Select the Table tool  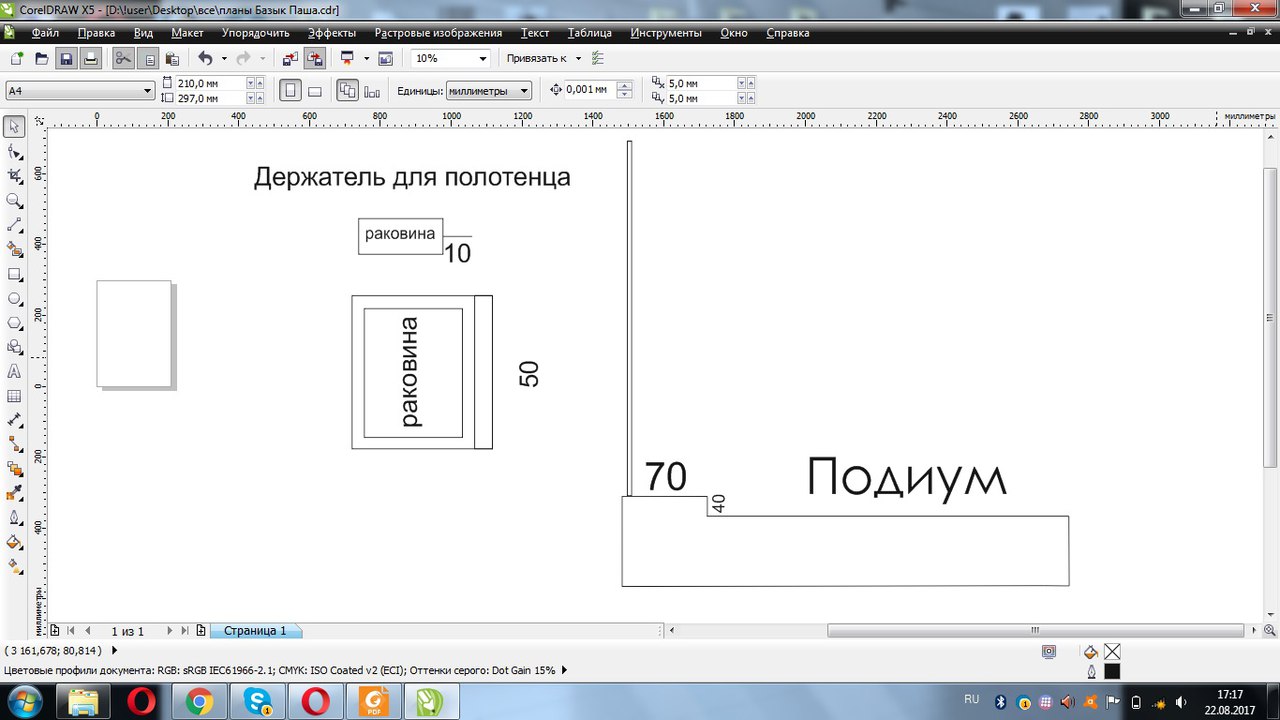click(x=14, y=396)
